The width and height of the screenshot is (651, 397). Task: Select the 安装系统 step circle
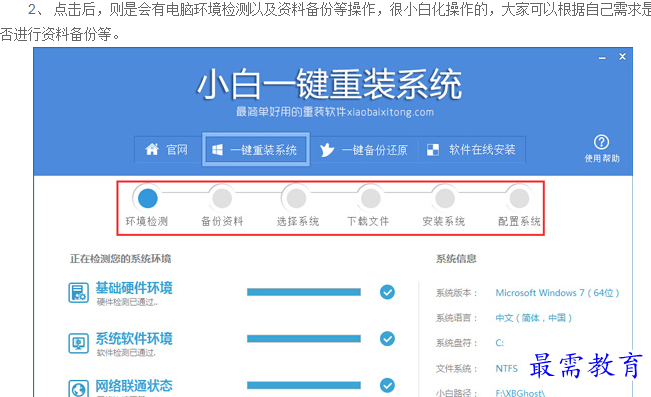pos(445,198)
